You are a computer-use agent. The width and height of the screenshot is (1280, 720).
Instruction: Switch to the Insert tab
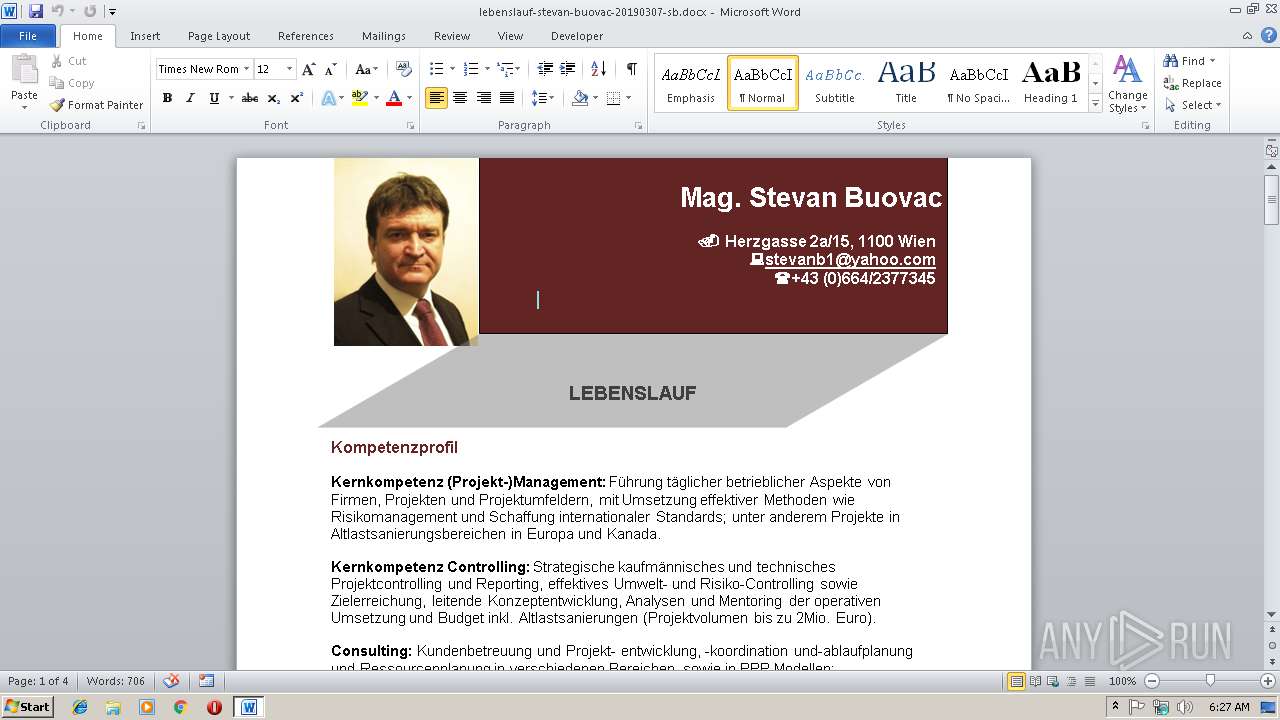point(145,36)
